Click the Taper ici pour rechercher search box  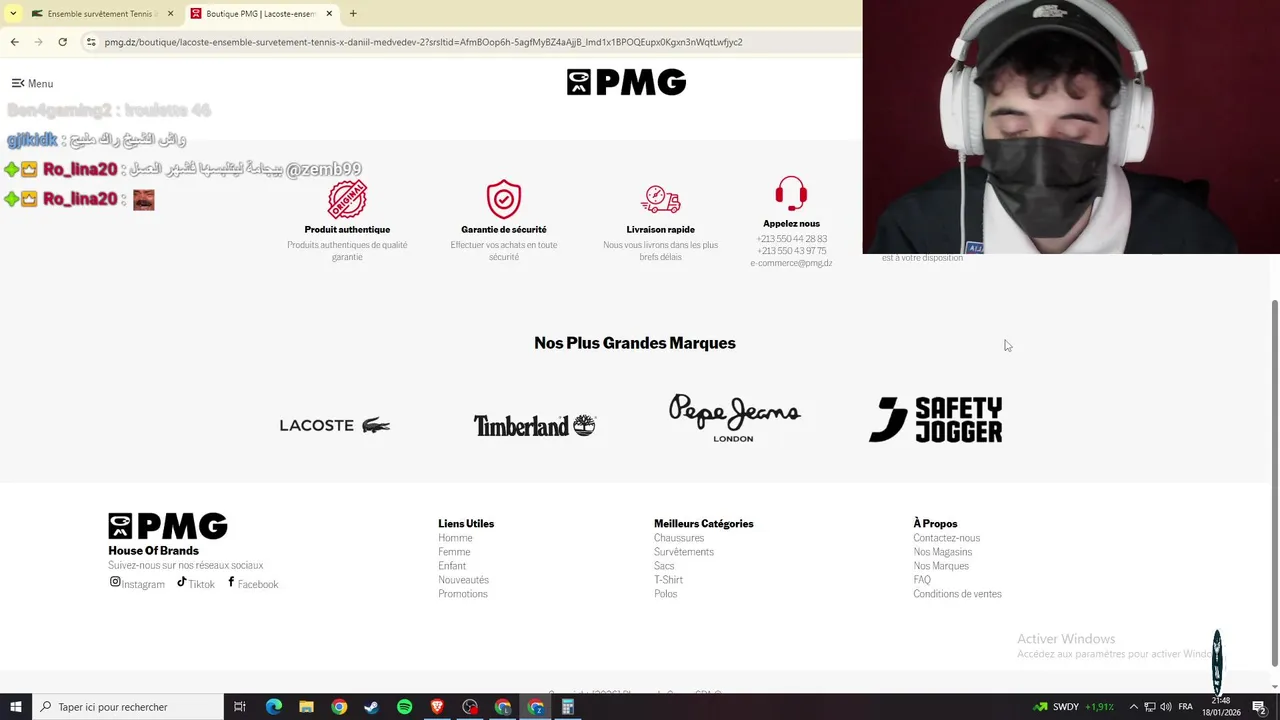pos(127,707)
